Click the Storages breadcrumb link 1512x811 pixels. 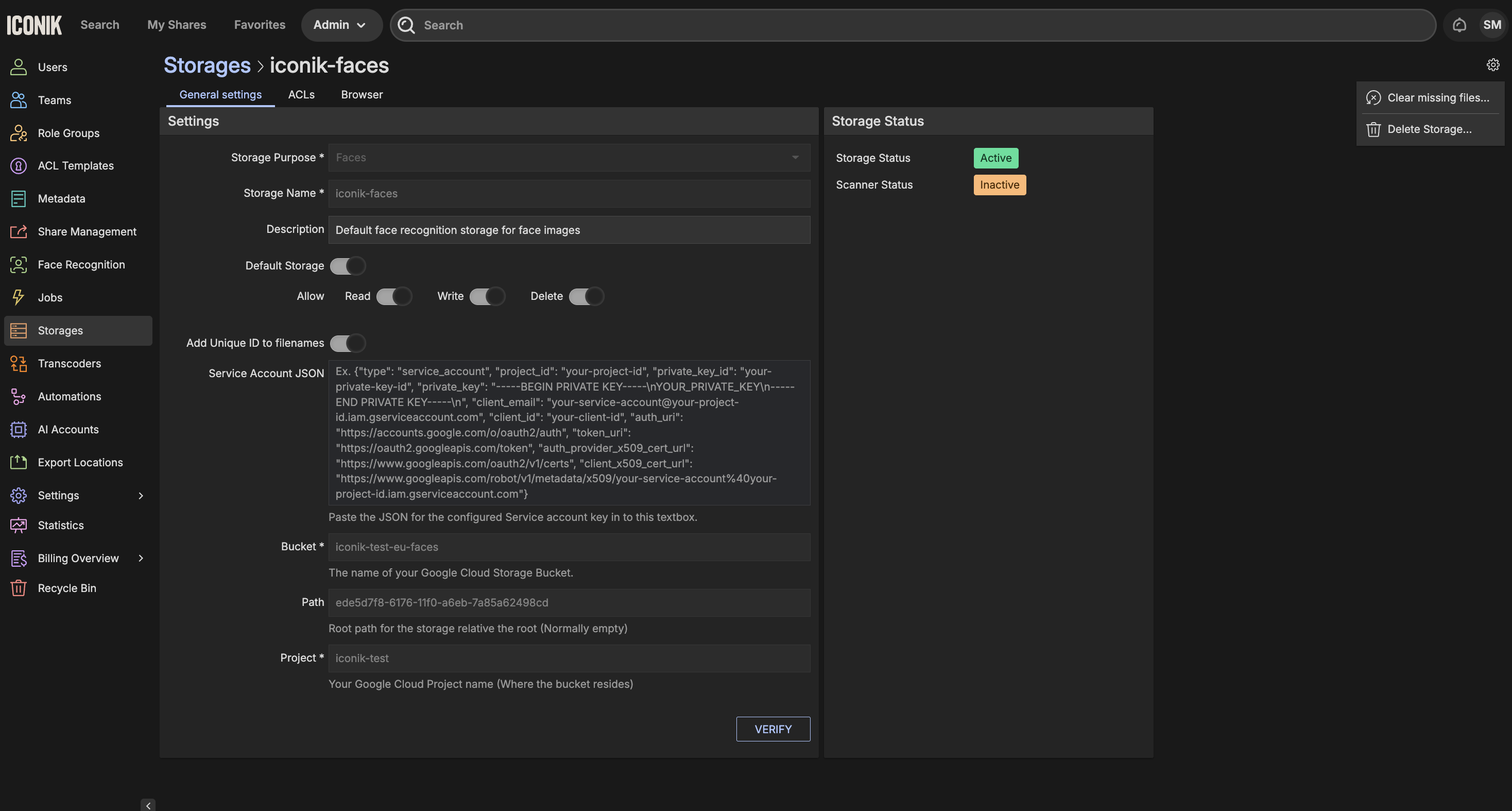[207, 65]
